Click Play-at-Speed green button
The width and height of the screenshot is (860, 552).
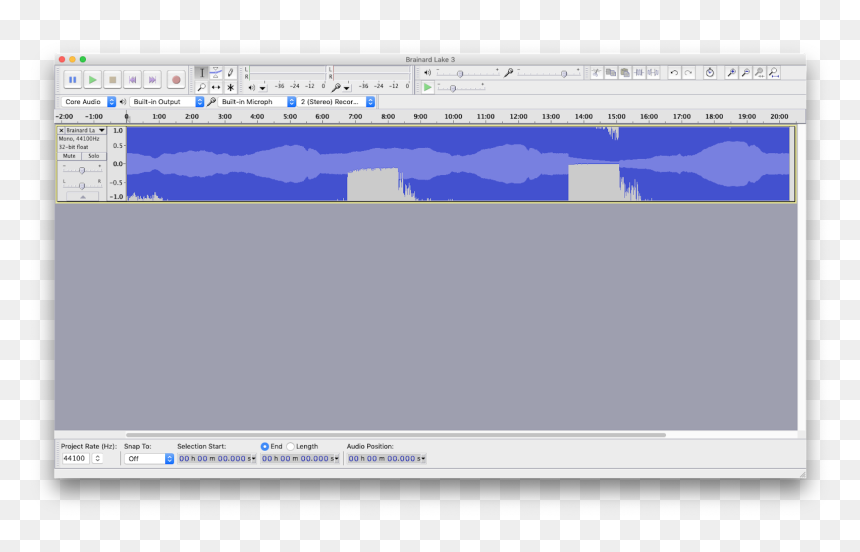[427, 87]
